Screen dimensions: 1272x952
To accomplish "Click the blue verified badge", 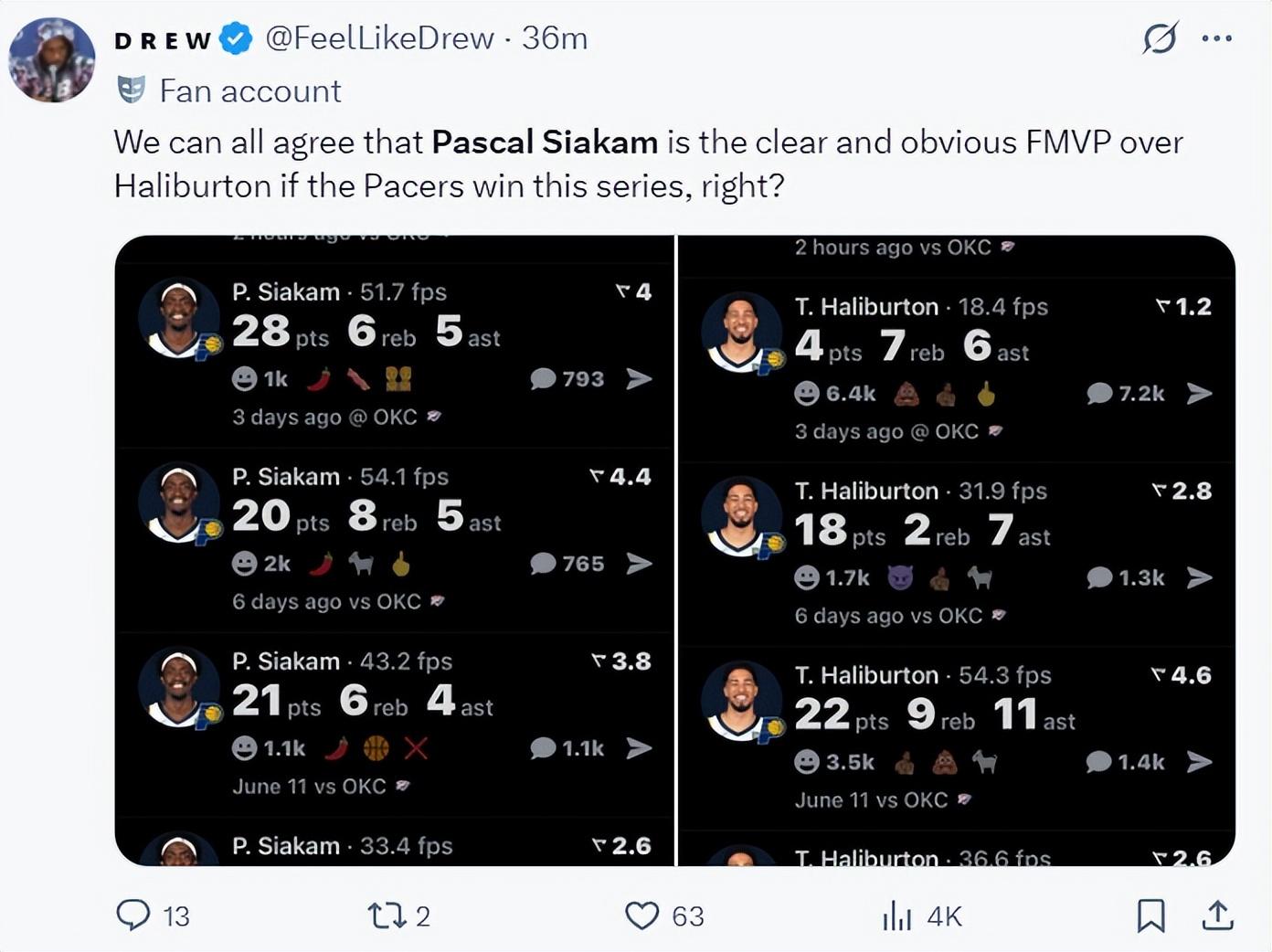I will (x=237, y=39).
